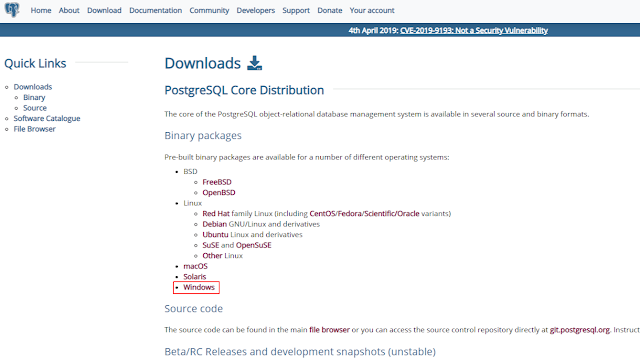
Task: Click the Linux list item label
Action: pyautogui.click(x=193, y=203)
